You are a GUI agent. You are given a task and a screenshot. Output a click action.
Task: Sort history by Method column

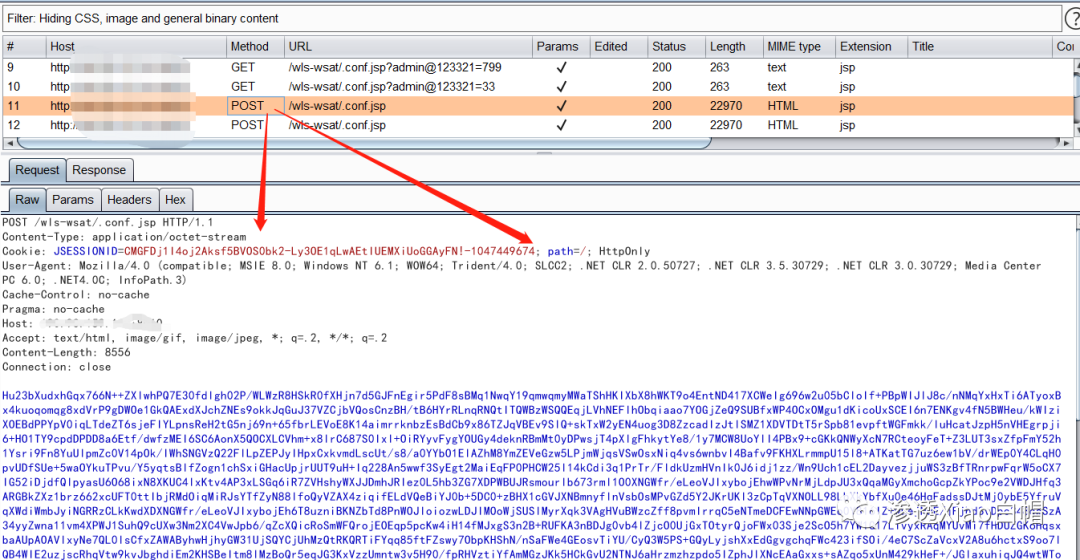[255, 47]
